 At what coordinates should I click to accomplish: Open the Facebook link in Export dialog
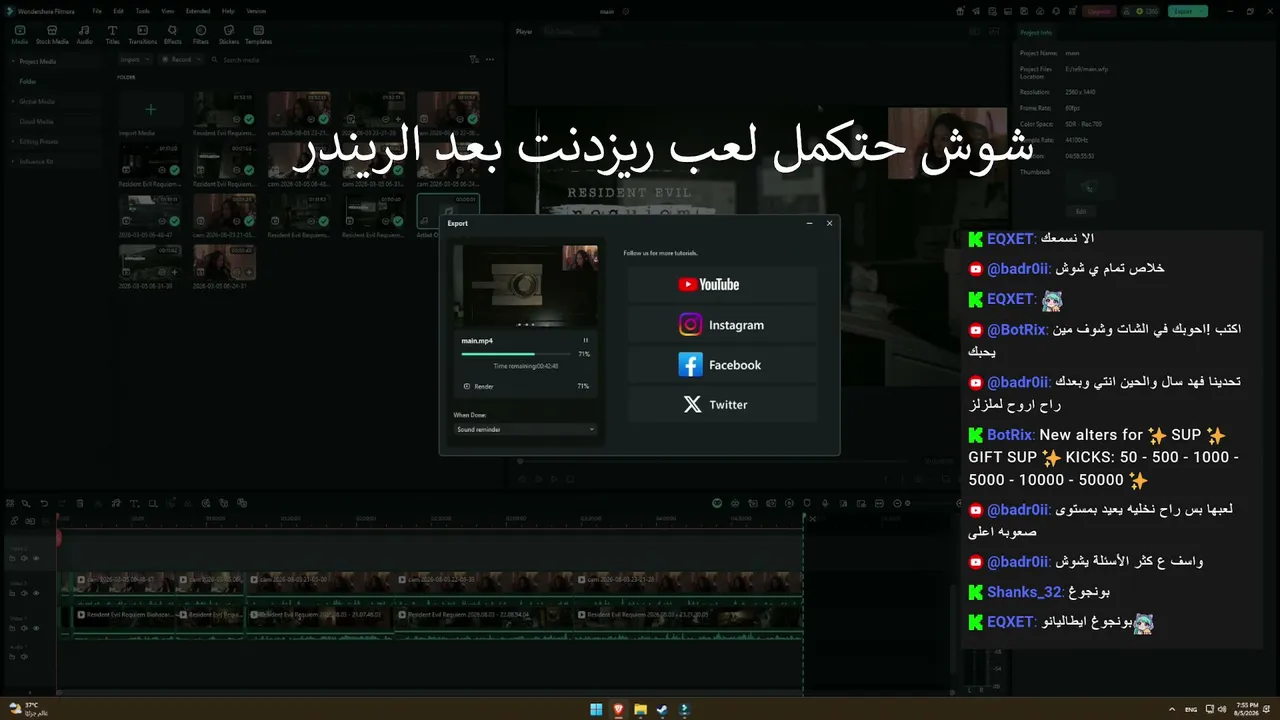coord(722,365)
